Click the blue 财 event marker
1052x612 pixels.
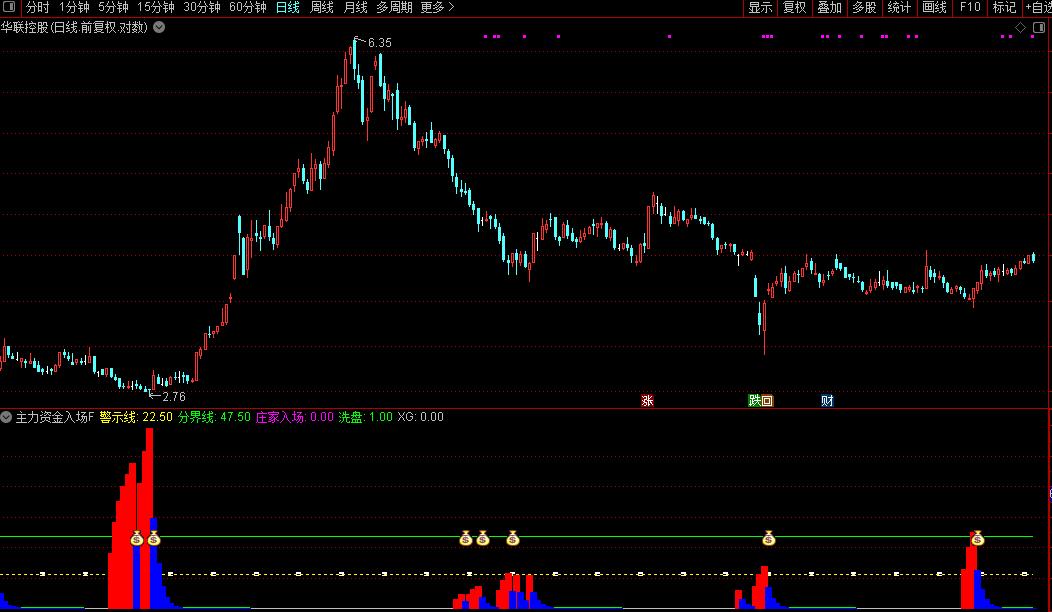[827, 401]
